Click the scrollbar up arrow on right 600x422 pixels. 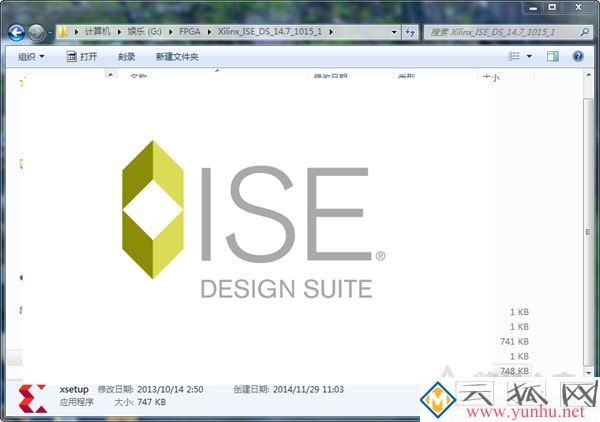tap(588, 75)
